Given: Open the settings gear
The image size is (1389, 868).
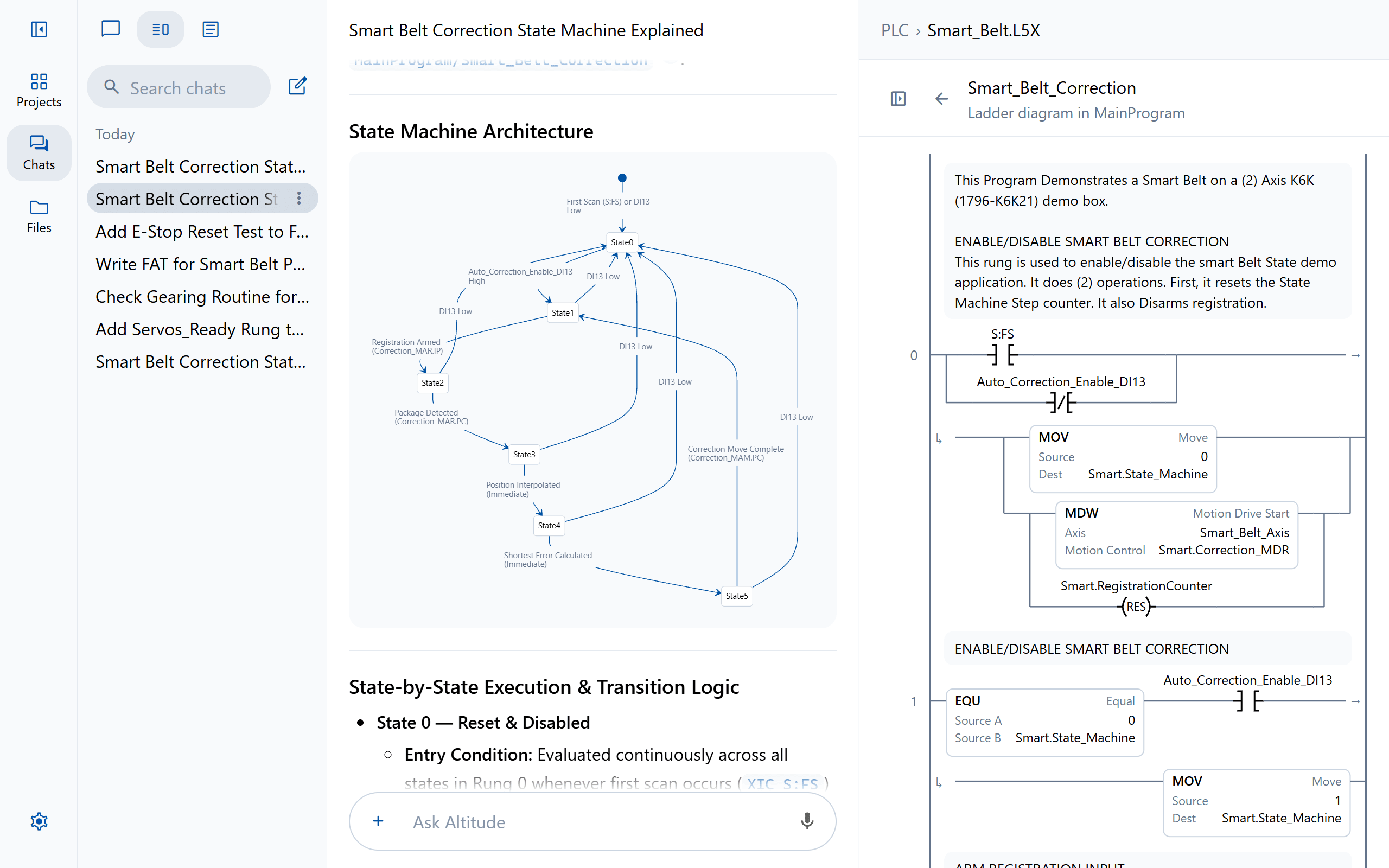Looking at the screenshot, I should pos(39,821).
